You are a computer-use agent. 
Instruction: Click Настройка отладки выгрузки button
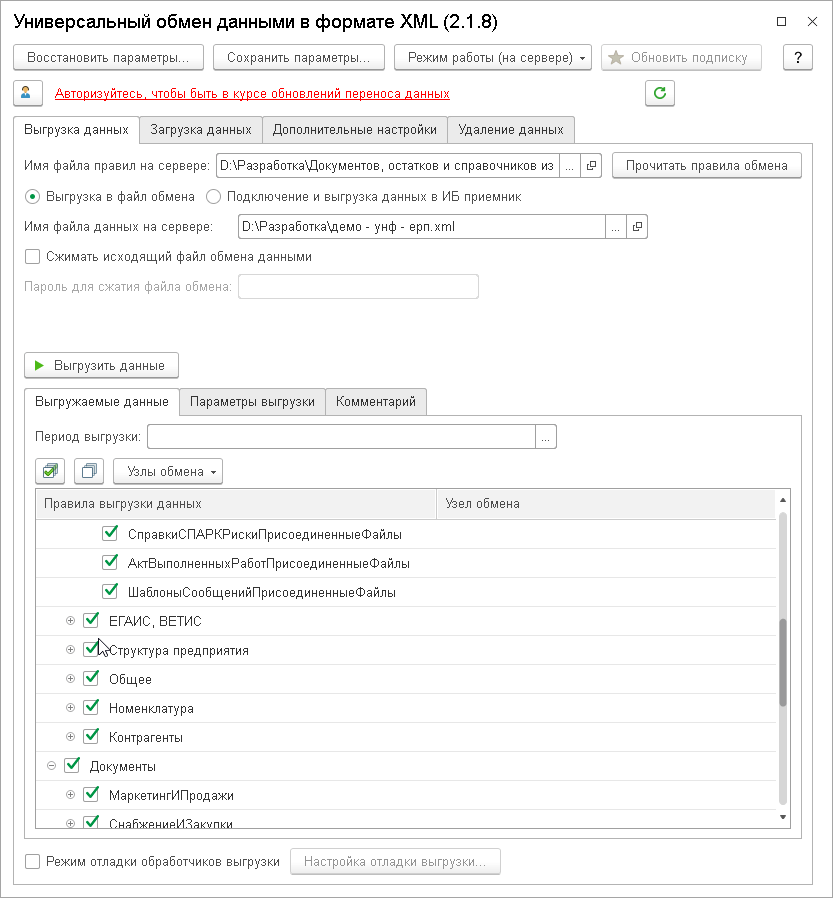pos(395,861)
